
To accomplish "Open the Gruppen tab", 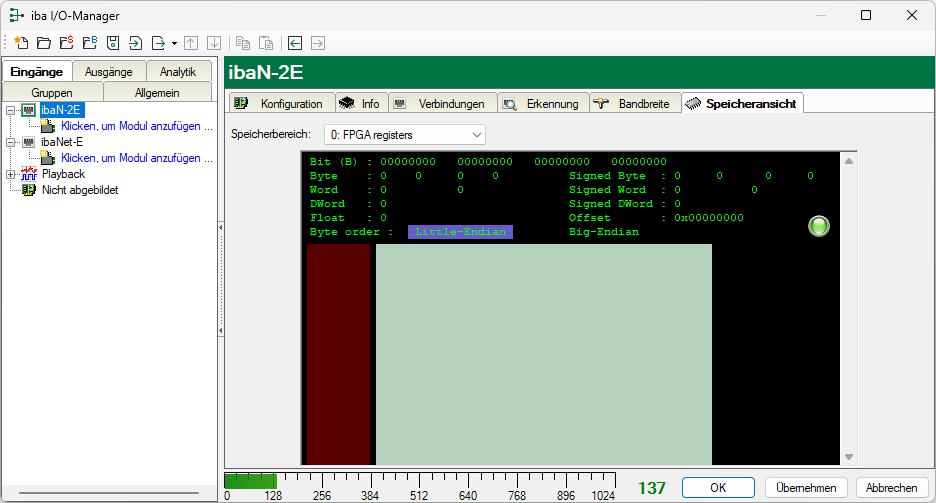I will [x=52, y=92].
